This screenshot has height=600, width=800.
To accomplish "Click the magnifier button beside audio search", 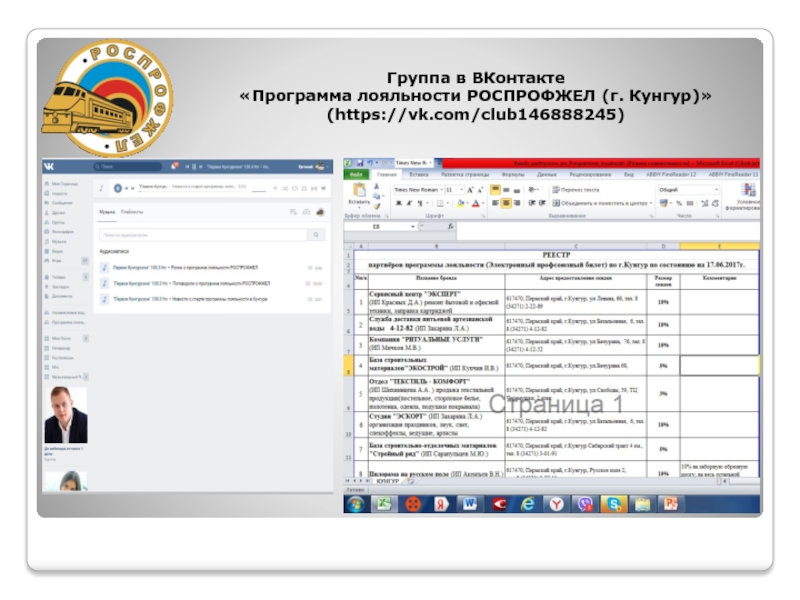I will click(316, 235).
